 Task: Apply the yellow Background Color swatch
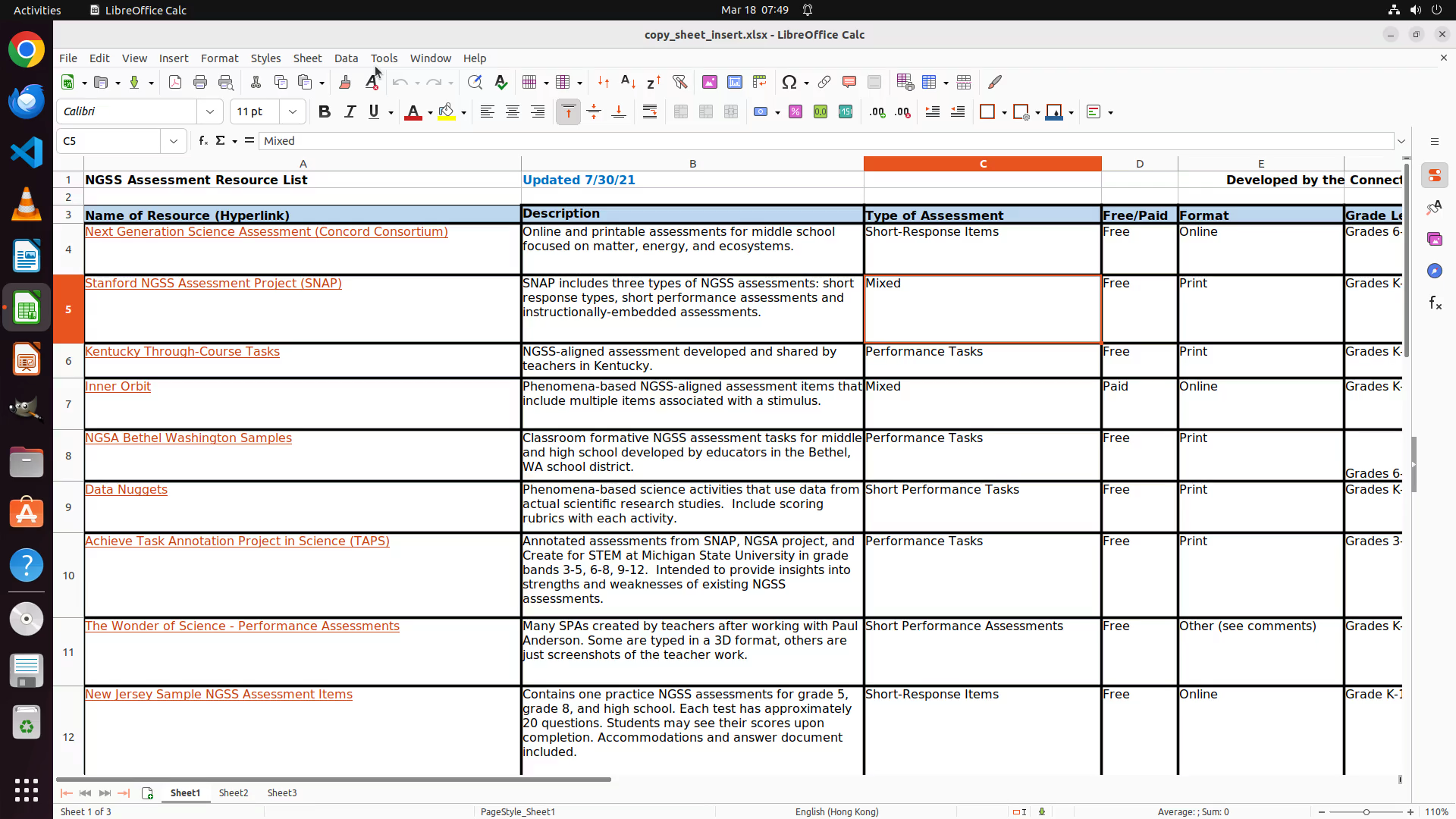[447, 112]
